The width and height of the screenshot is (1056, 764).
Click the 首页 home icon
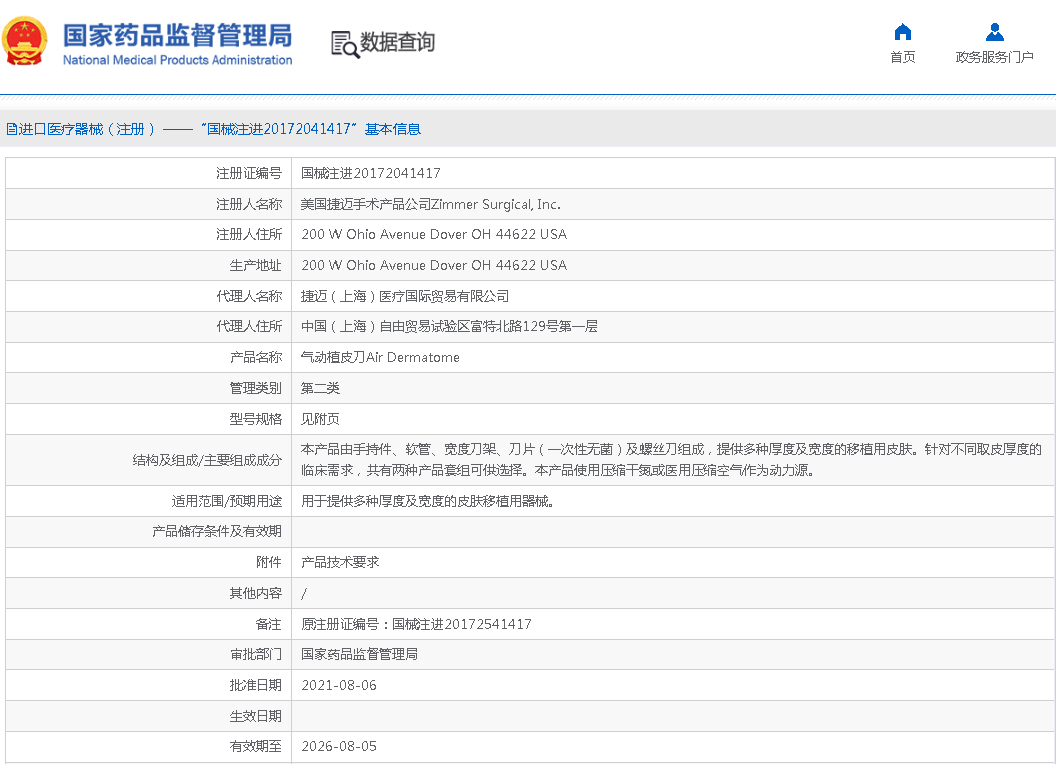tap(902, 32)
